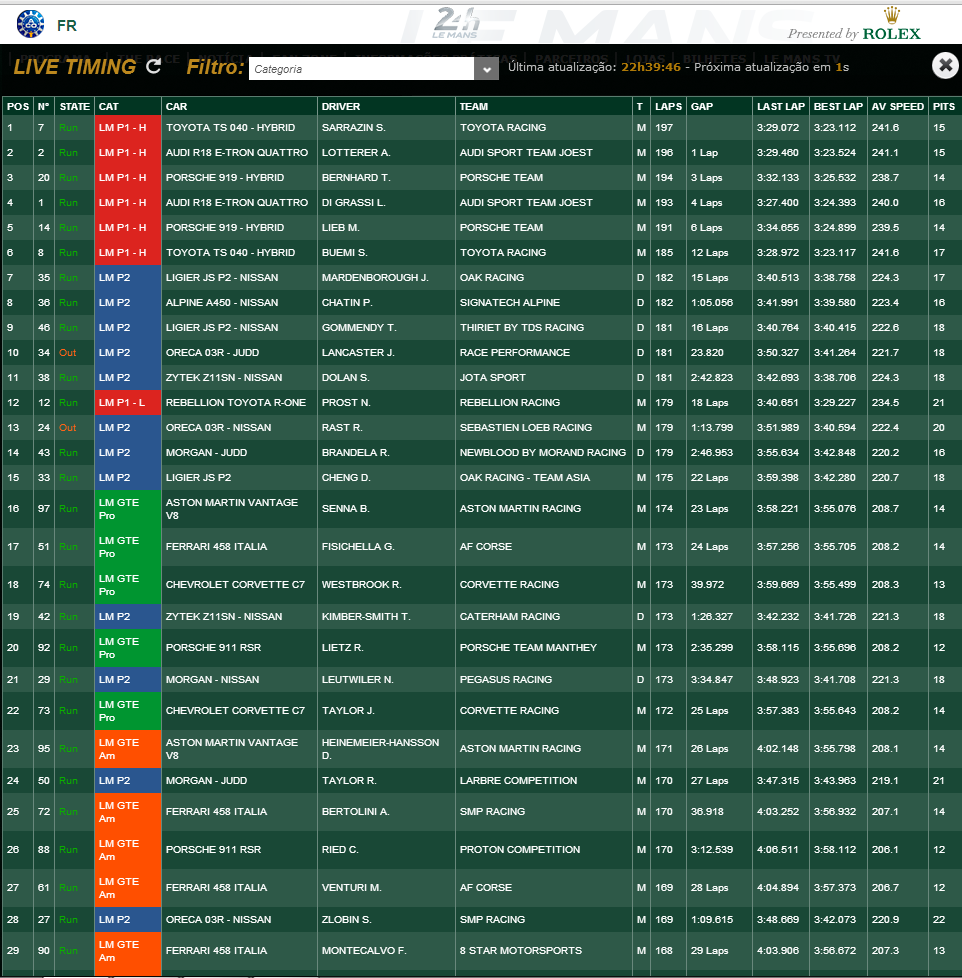The width and height of the screenshot is (962, 978).
Task: Switch language using the FR link
Action: point(67,25)
